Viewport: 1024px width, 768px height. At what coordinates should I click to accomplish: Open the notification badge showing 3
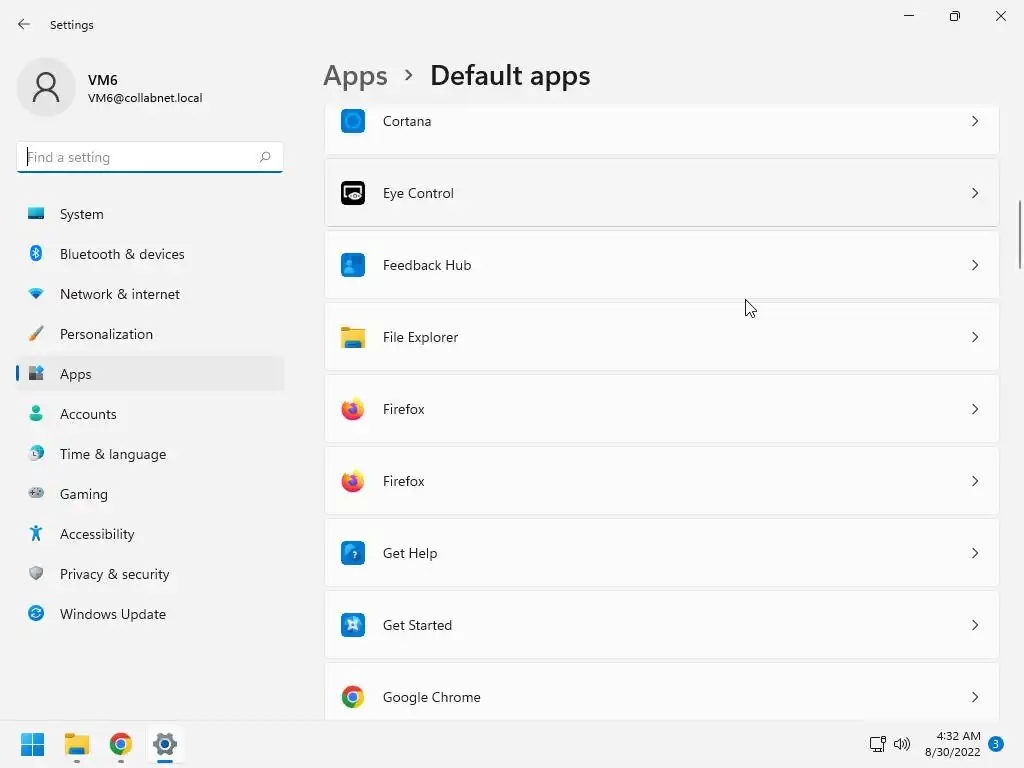click(x=996, y=744)
